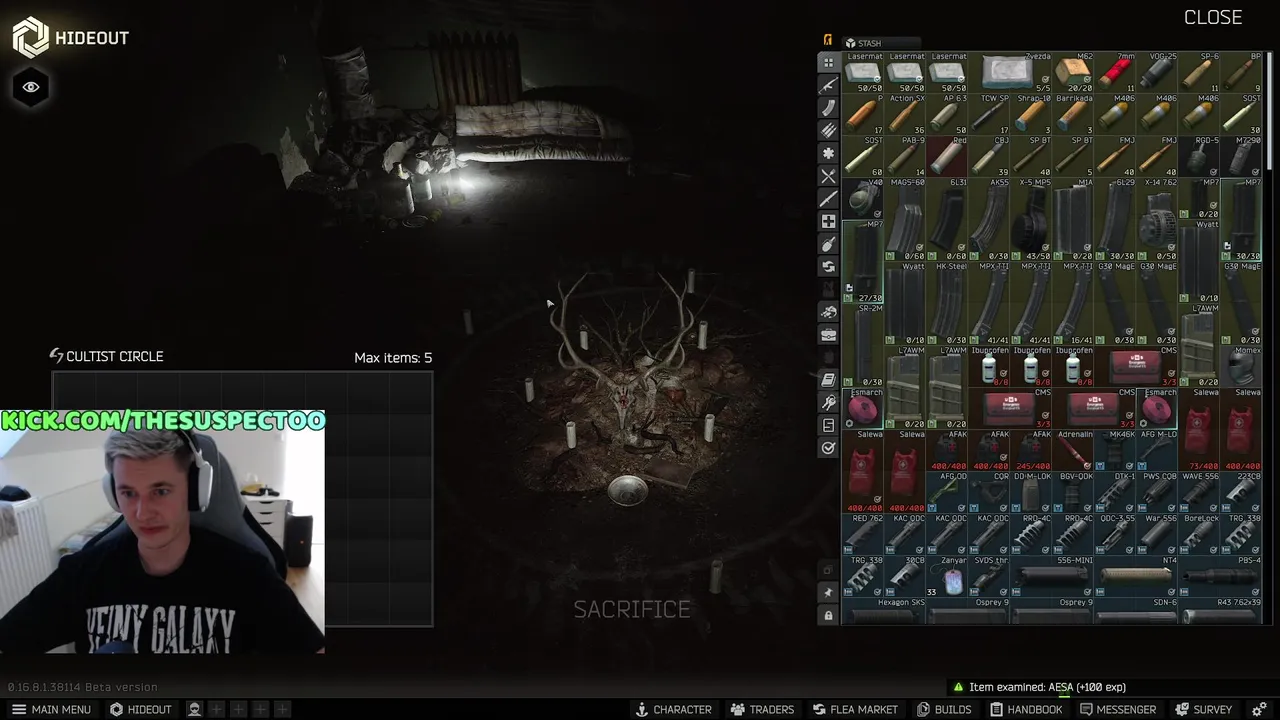Click the padlock icon in stash sidebar
1280x720 pixels.
828,616
